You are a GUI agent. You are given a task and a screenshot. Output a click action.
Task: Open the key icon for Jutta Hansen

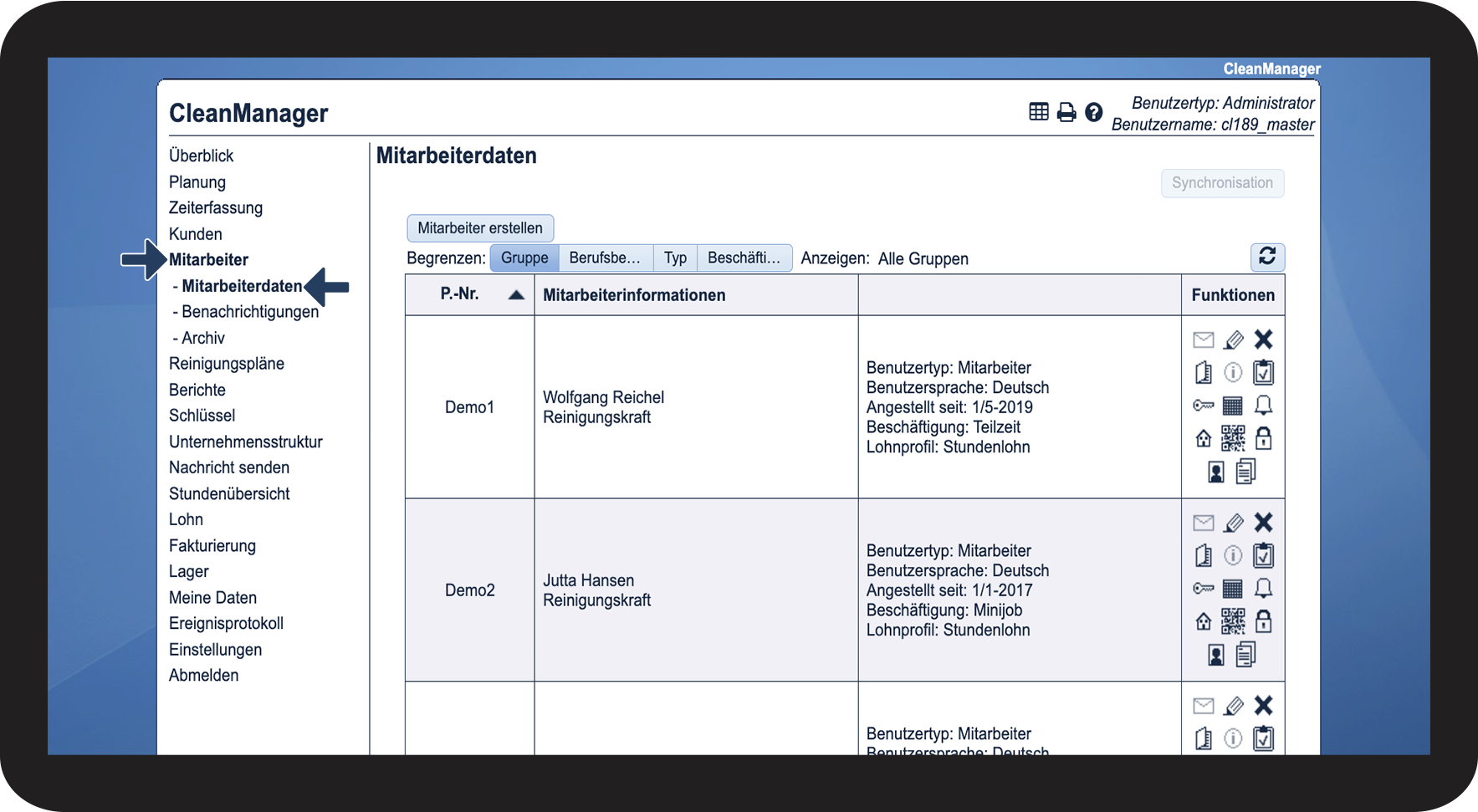click(x=1204, y=589)
